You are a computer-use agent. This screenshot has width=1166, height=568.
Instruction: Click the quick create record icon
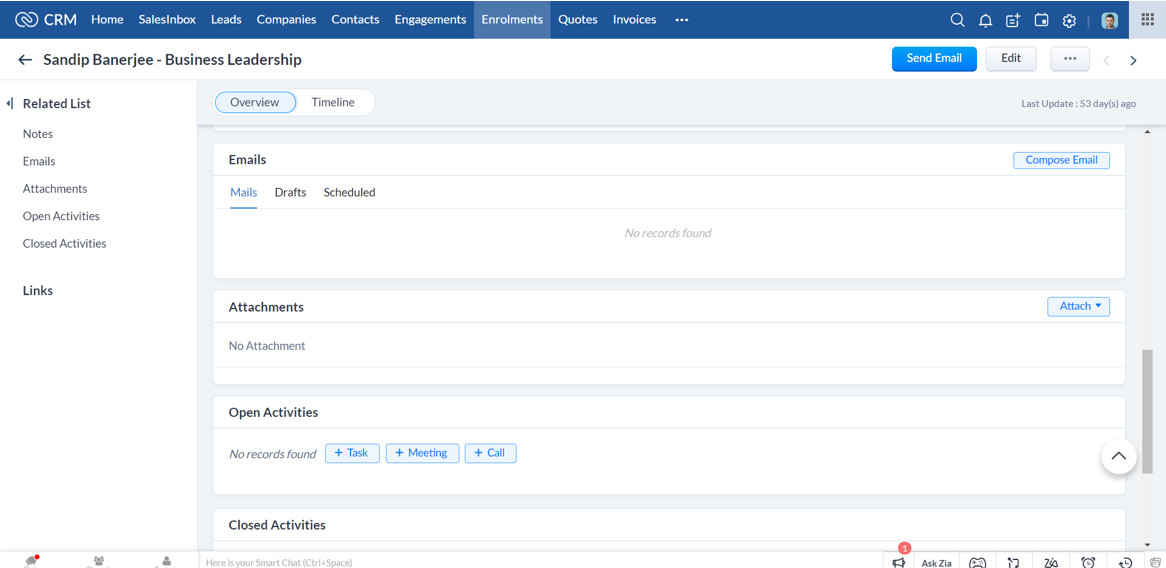coord(1013,20)
